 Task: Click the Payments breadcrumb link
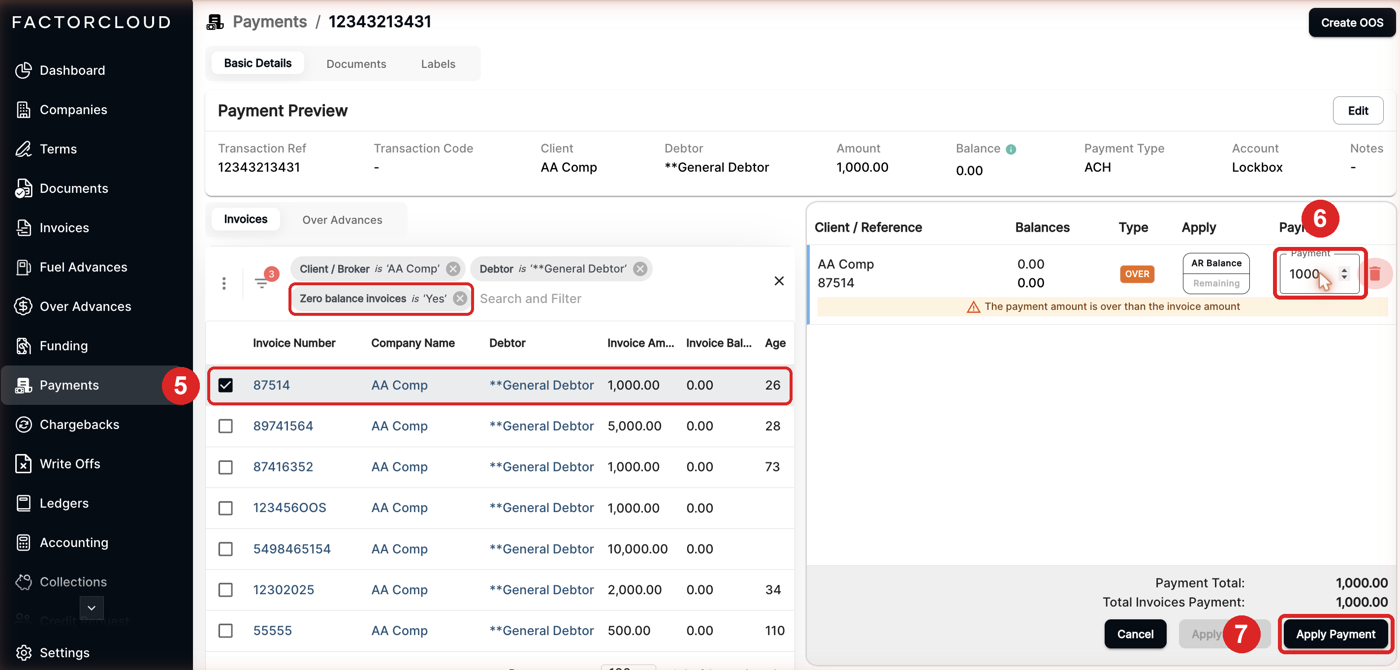tap(270, 22)
